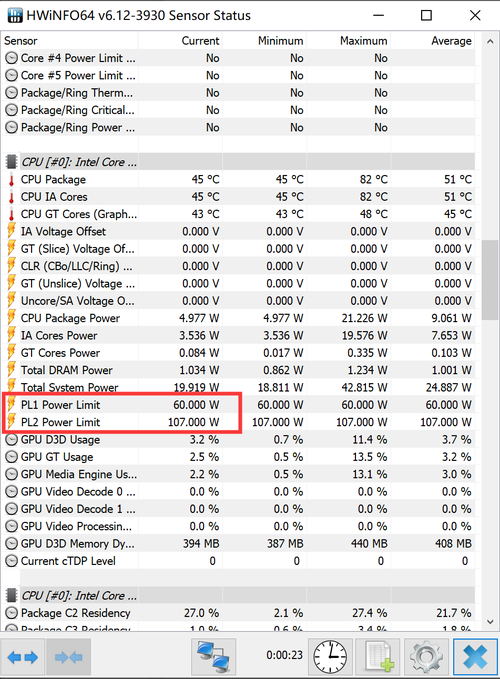Maximize the HWiNFO64 Sensor Status window
The image size is (500, 679).
tap(426, 16)
